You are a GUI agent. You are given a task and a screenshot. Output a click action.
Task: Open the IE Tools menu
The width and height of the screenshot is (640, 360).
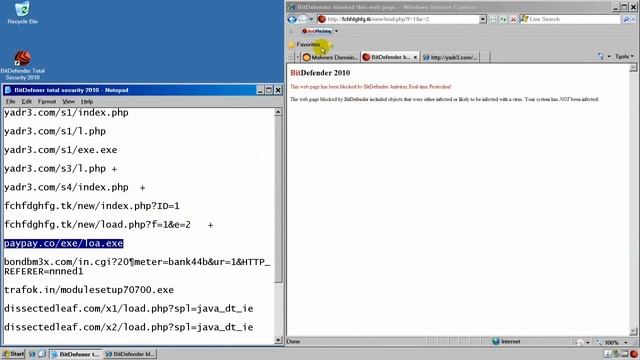point(624,56)
